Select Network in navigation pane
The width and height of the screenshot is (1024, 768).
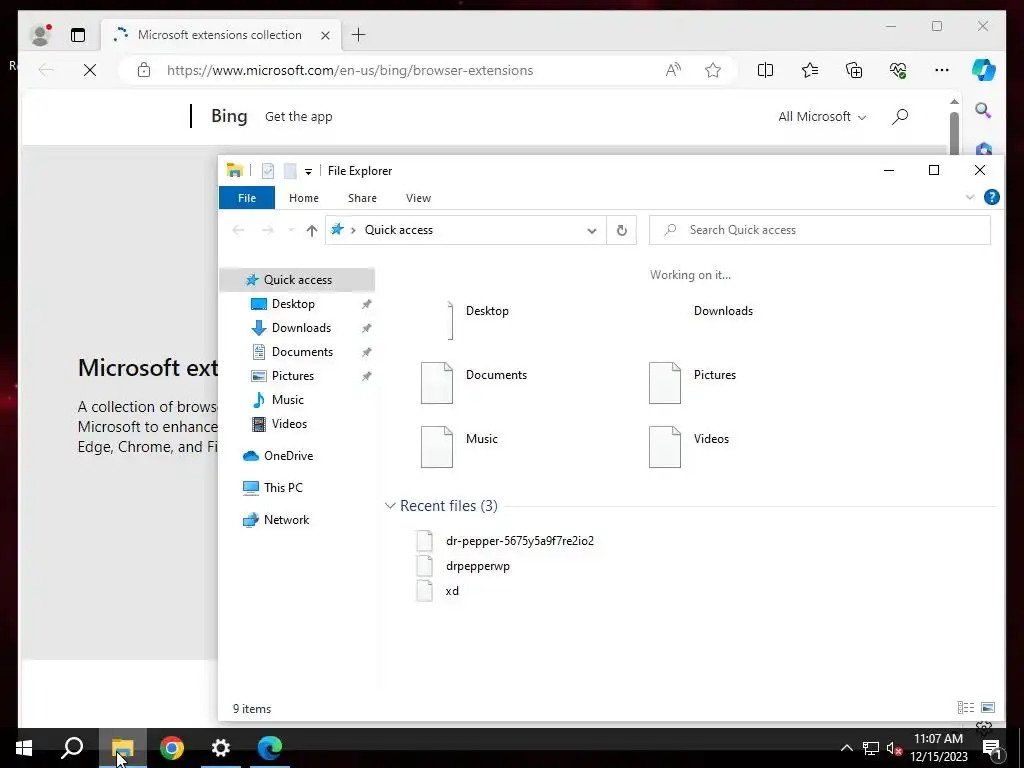tap(286, 520)
